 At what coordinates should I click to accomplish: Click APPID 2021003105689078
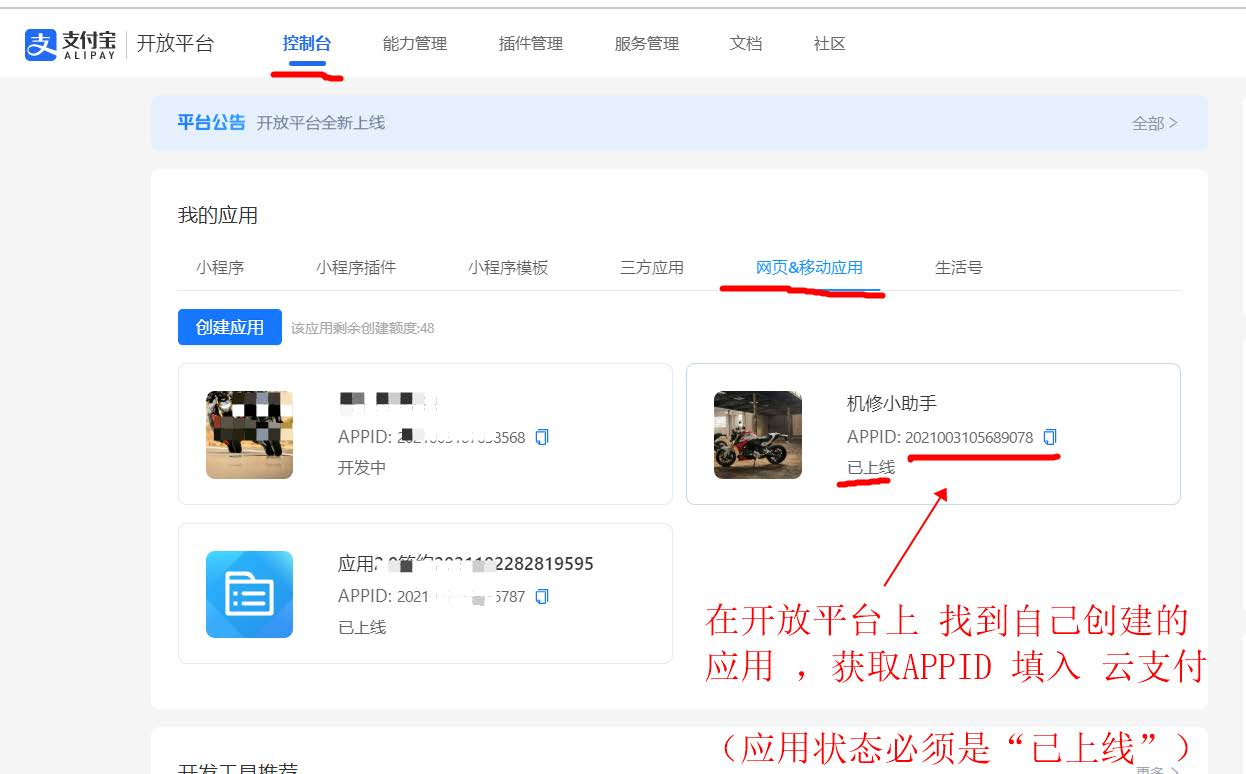tap(969, 438)
